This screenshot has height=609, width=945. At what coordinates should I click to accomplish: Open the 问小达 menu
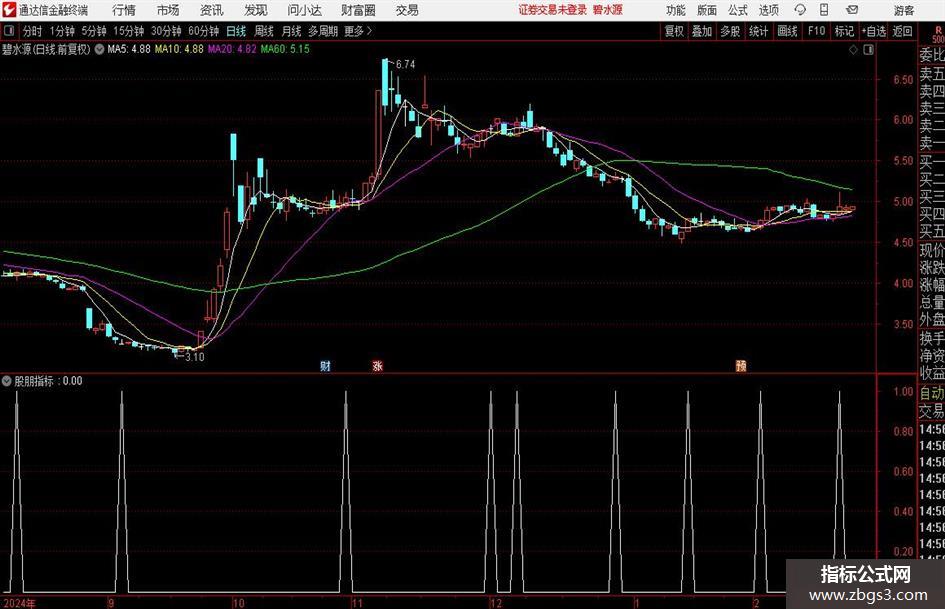tap(304, 10)
